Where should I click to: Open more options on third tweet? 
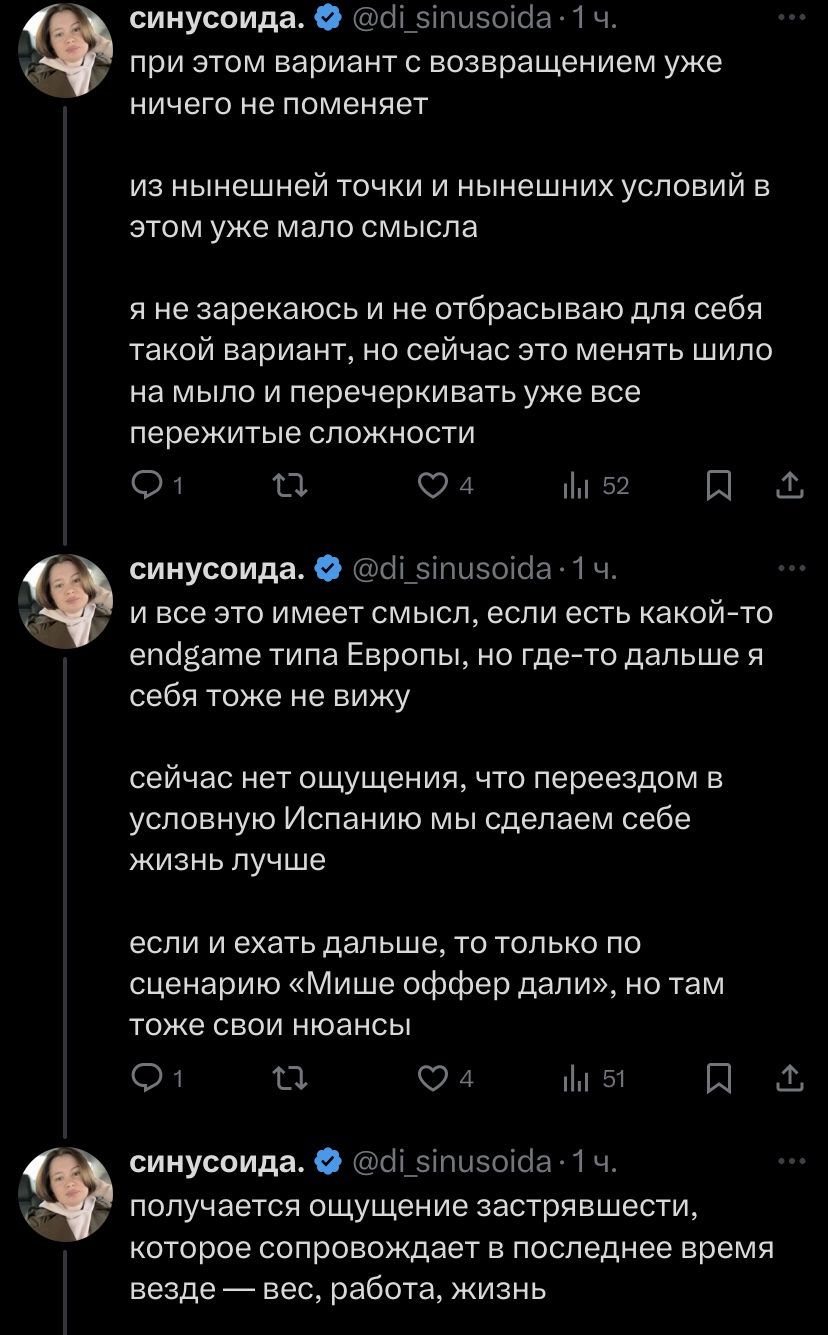point(791,1161)
